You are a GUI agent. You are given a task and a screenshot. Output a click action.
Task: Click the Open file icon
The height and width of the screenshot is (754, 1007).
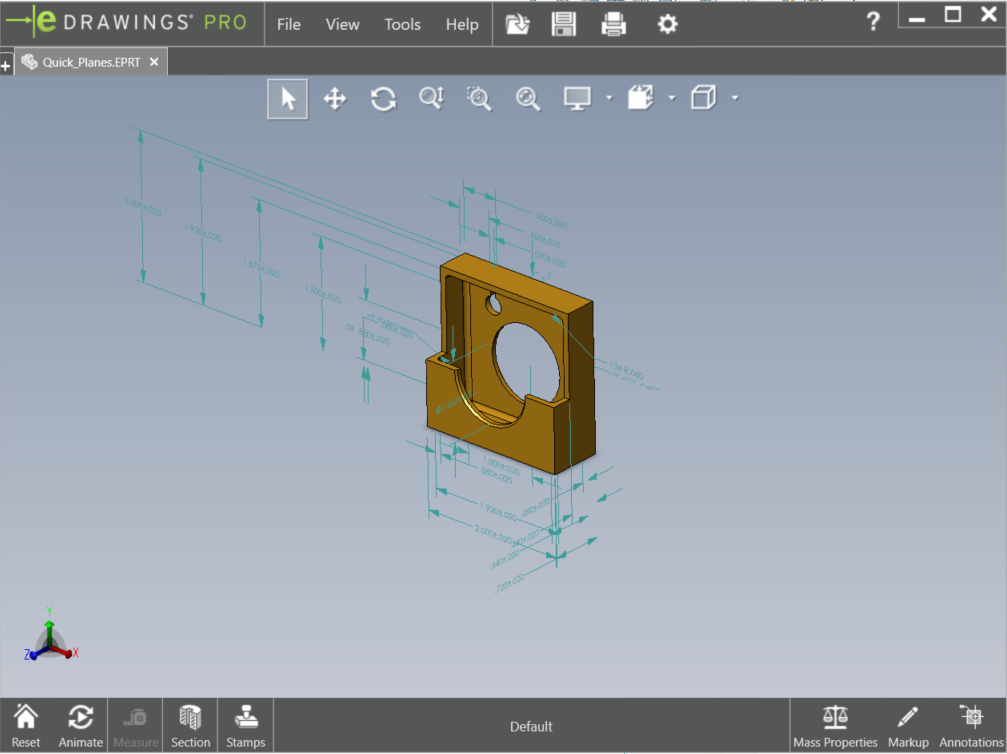coord(517,24)
